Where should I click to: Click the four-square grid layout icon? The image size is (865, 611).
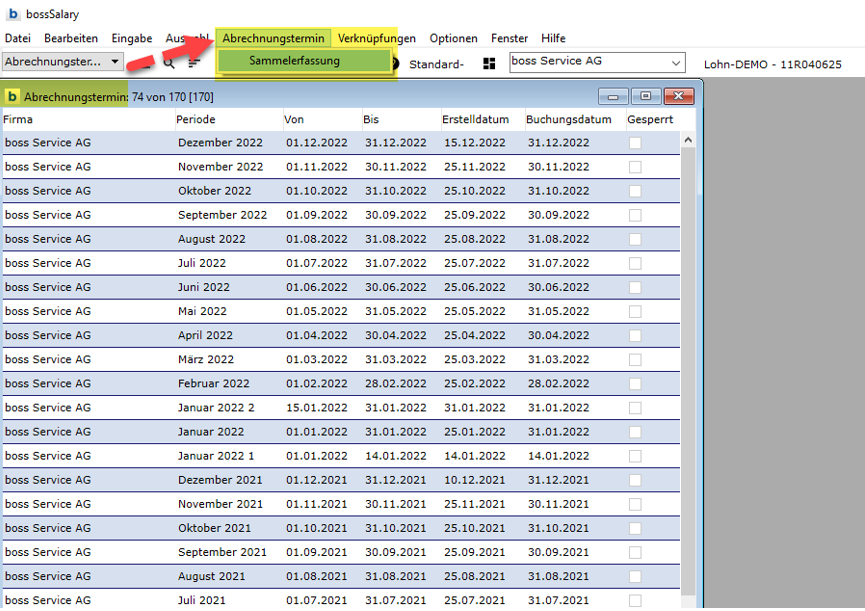[489, 64]
